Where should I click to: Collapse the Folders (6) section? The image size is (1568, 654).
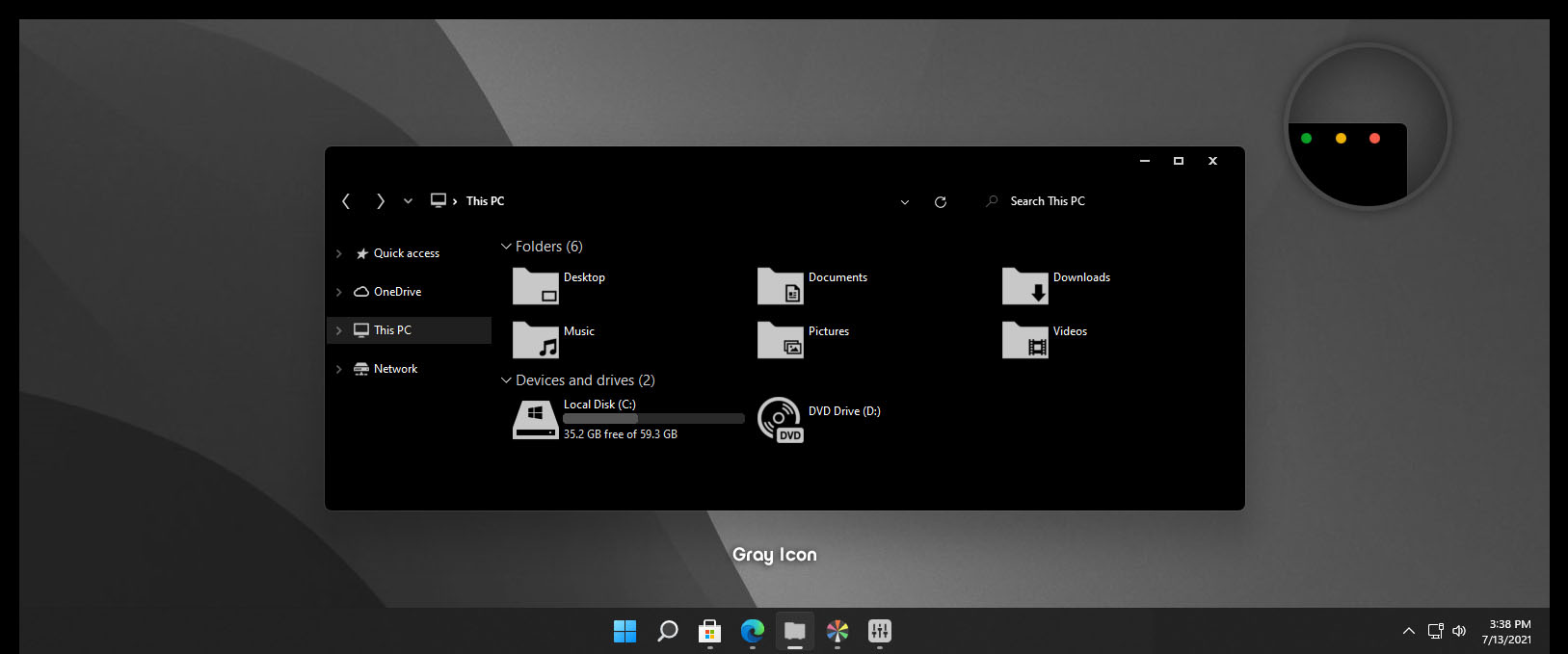point(506,247)
